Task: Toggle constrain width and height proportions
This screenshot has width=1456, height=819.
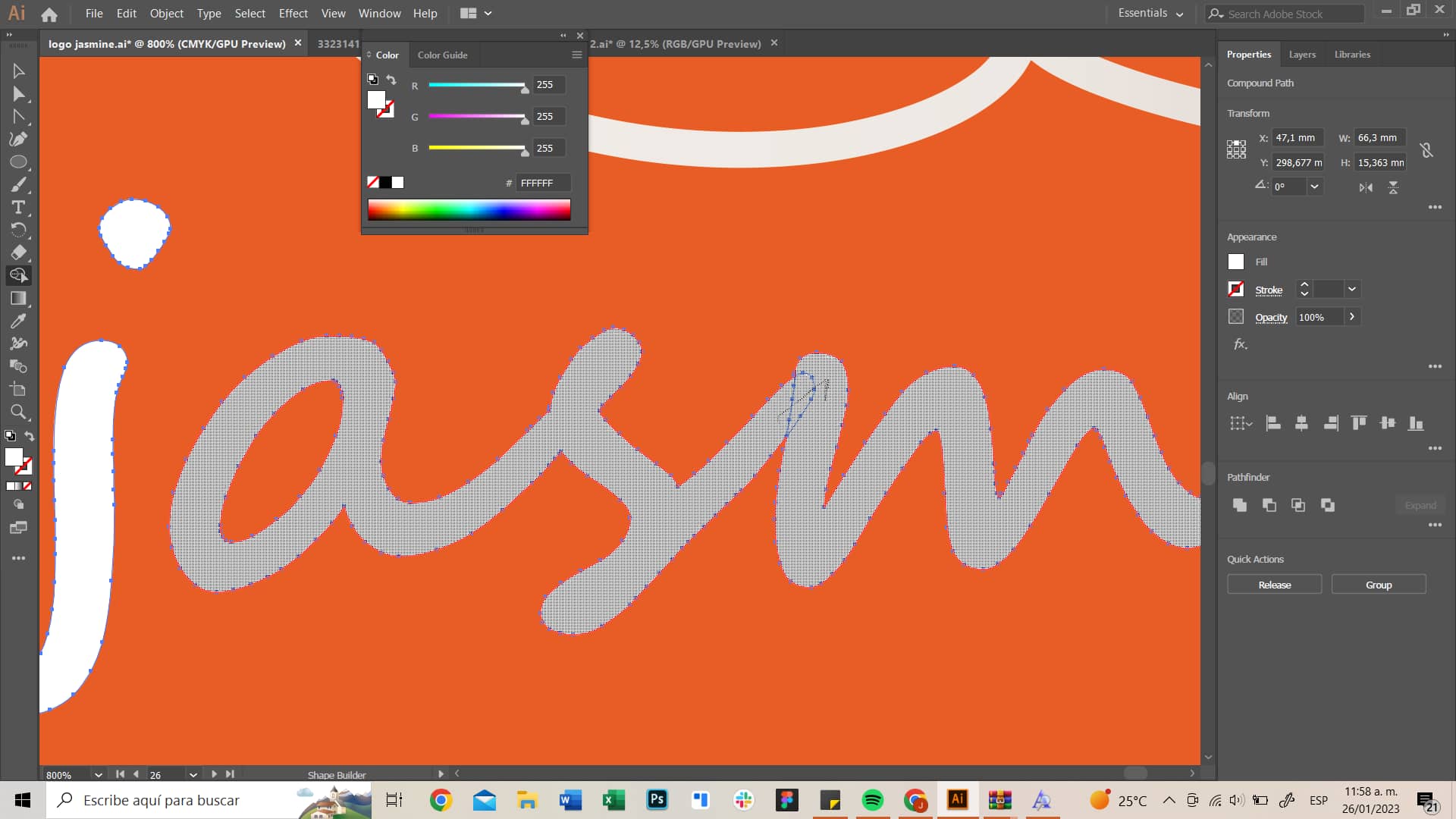Action: [x=1426, y=150]
